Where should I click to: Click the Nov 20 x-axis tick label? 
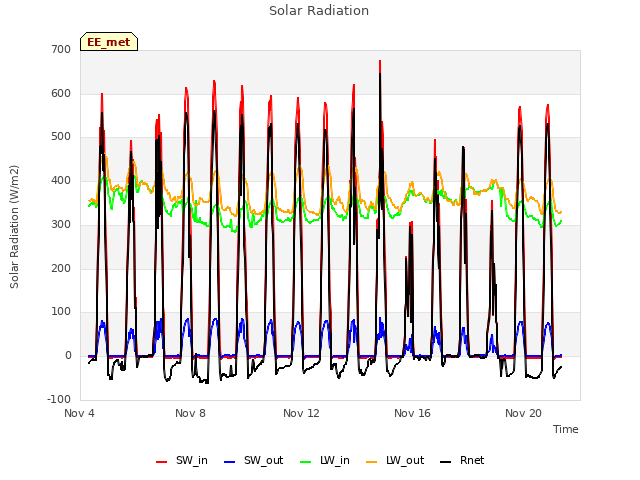(x=523, y=413)
